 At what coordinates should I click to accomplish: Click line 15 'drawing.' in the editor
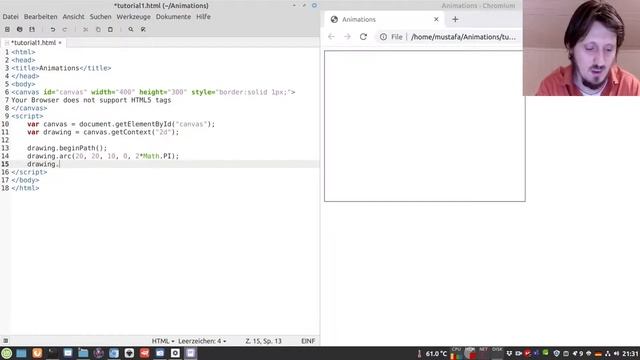(x=43, y=164)
